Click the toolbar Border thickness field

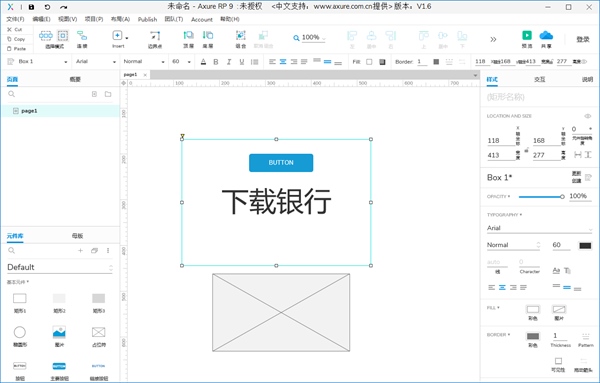(x=422, y=62)
